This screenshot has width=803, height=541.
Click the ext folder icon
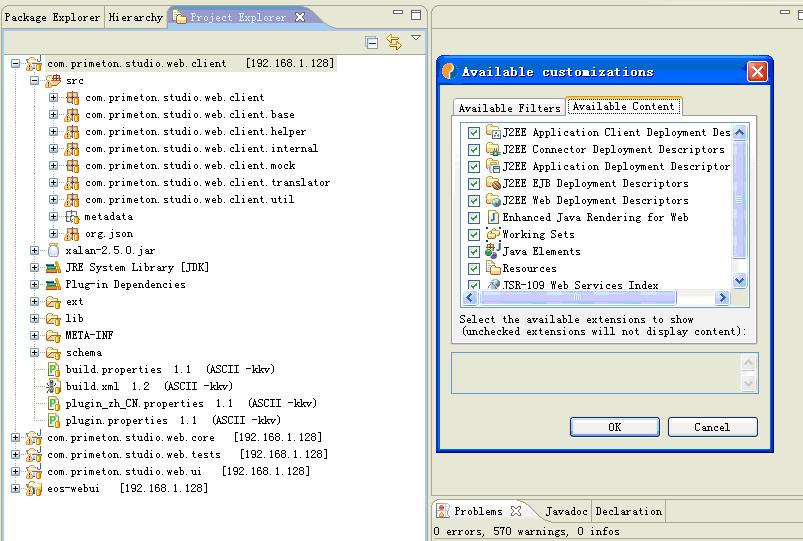(x=53, y=302)
